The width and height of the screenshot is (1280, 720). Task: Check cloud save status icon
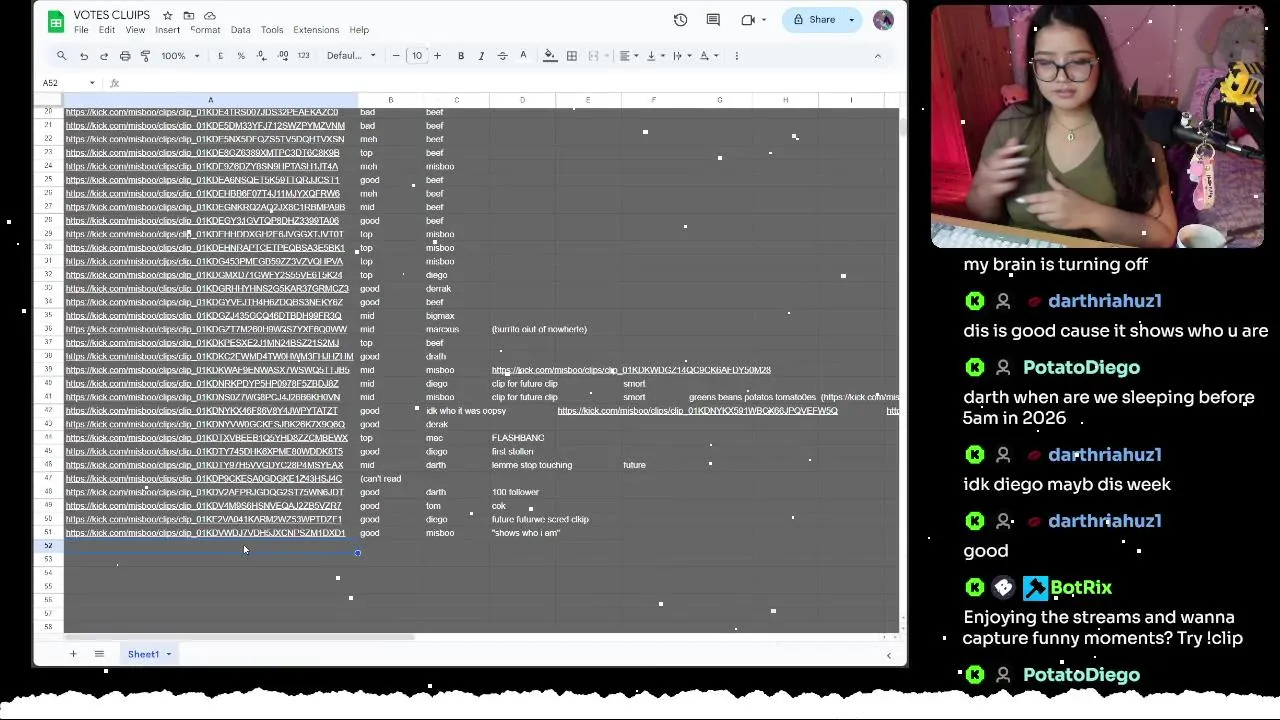209,16
